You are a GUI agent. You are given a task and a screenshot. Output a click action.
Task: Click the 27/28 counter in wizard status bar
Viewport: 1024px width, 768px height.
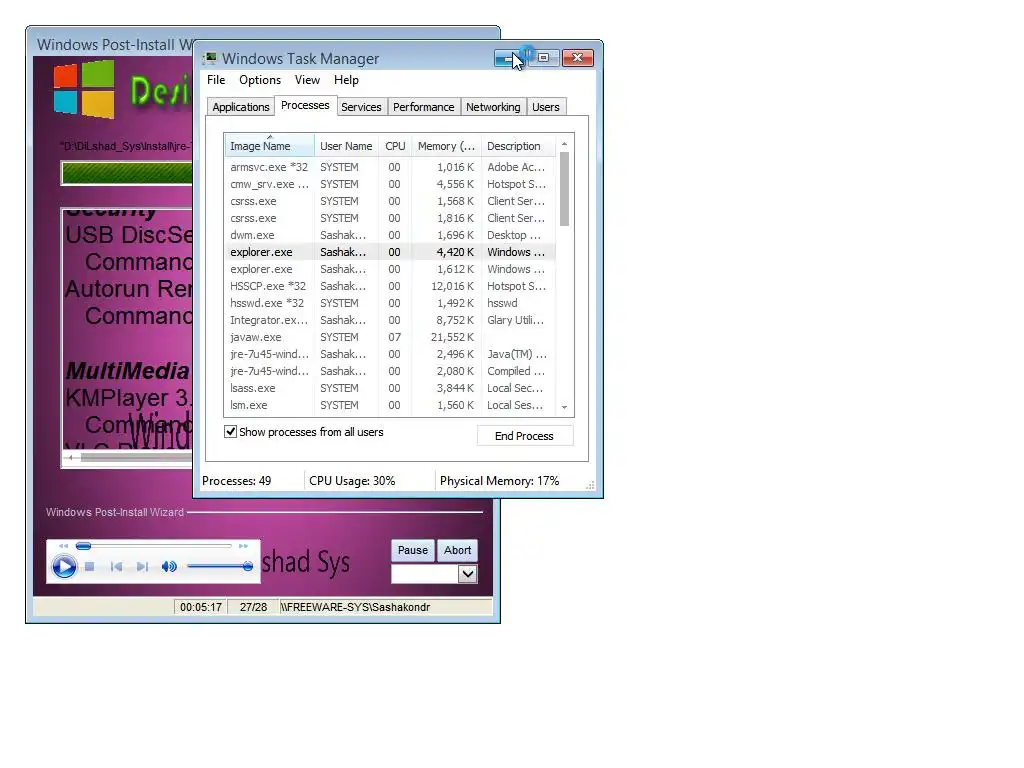pos(253,607)
